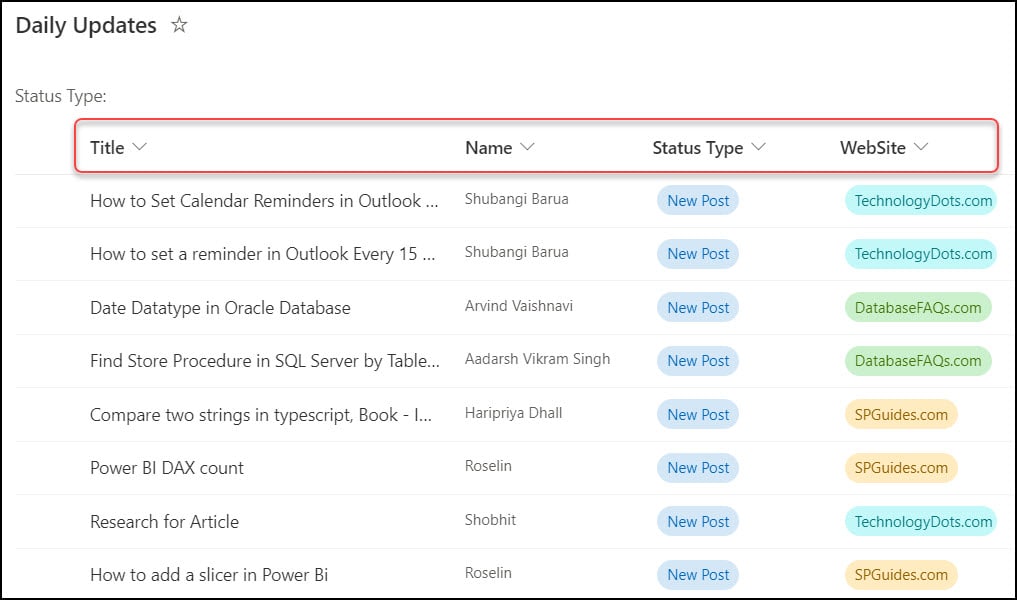Open 'How to set a reminder in Outlook Every 15' item
The width and height of the screenshot is (1017, 600).
[x=263, y=254]
